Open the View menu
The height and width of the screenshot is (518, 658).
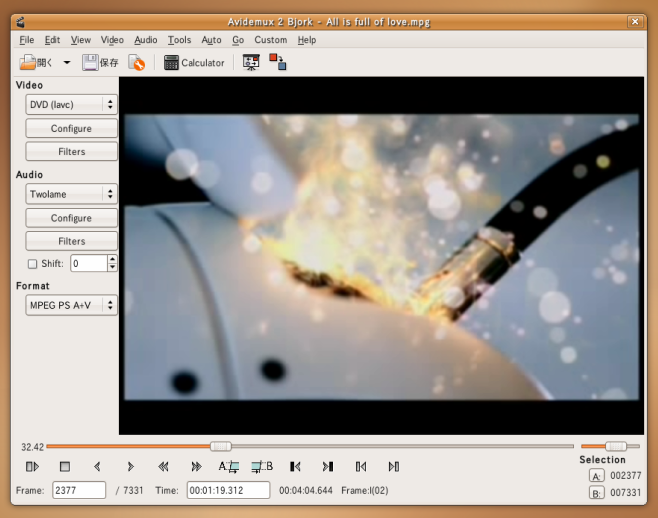(81, 40)
